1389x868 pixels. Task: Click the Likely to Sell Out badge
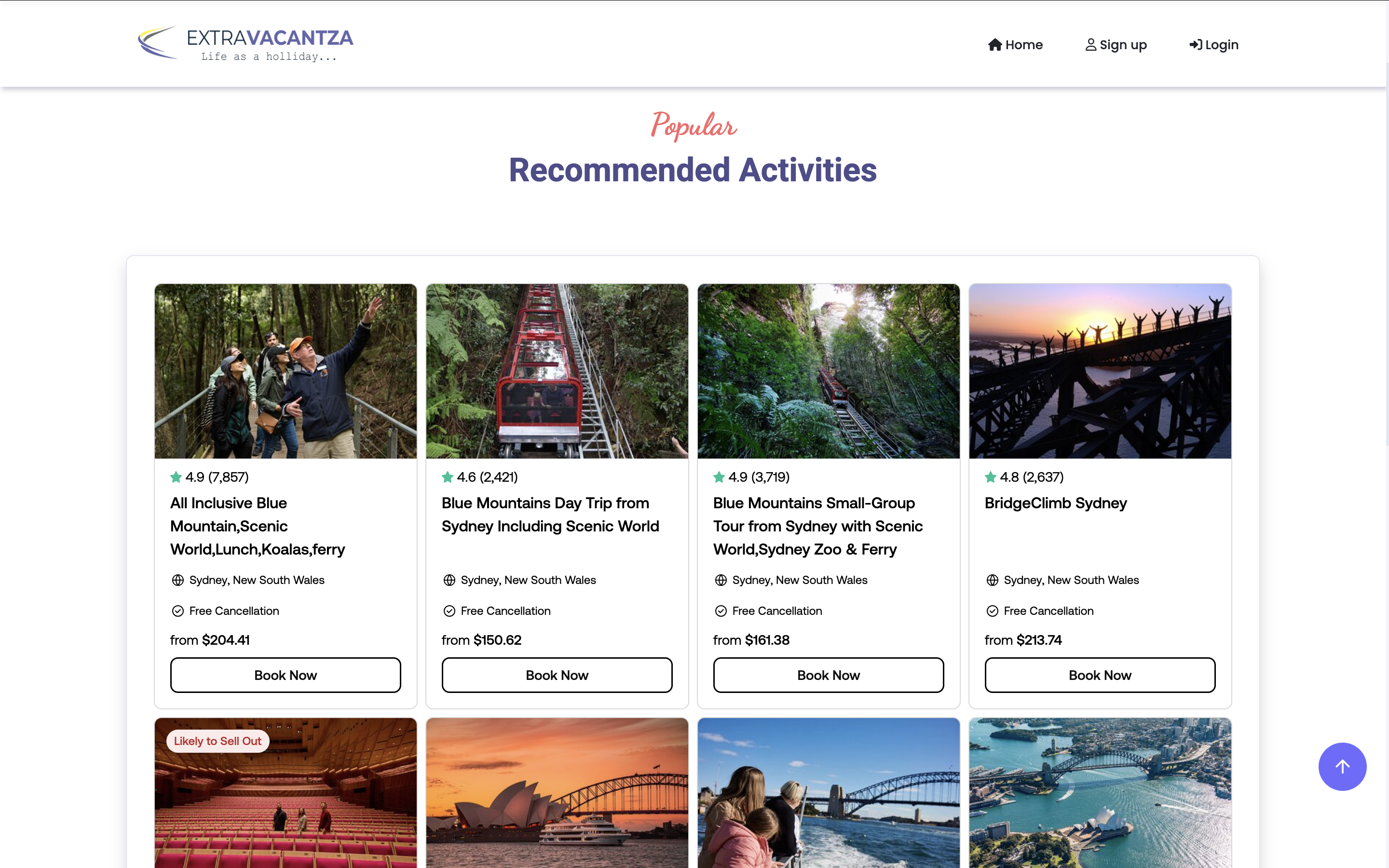coord(218,741)
